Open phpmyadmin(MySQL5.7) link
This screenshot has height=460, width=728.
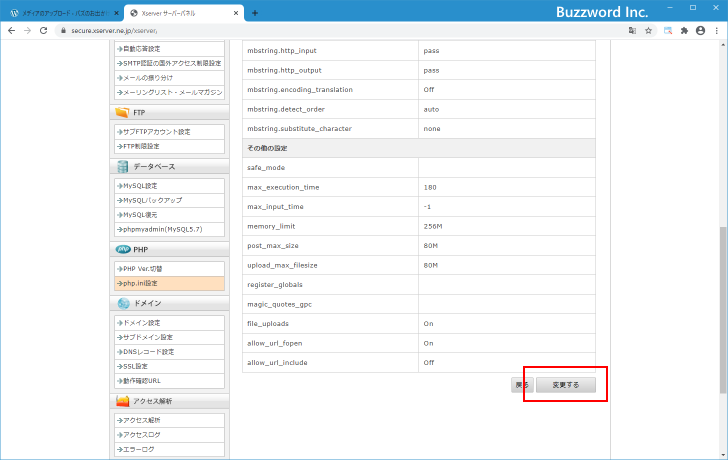[160, 229]
